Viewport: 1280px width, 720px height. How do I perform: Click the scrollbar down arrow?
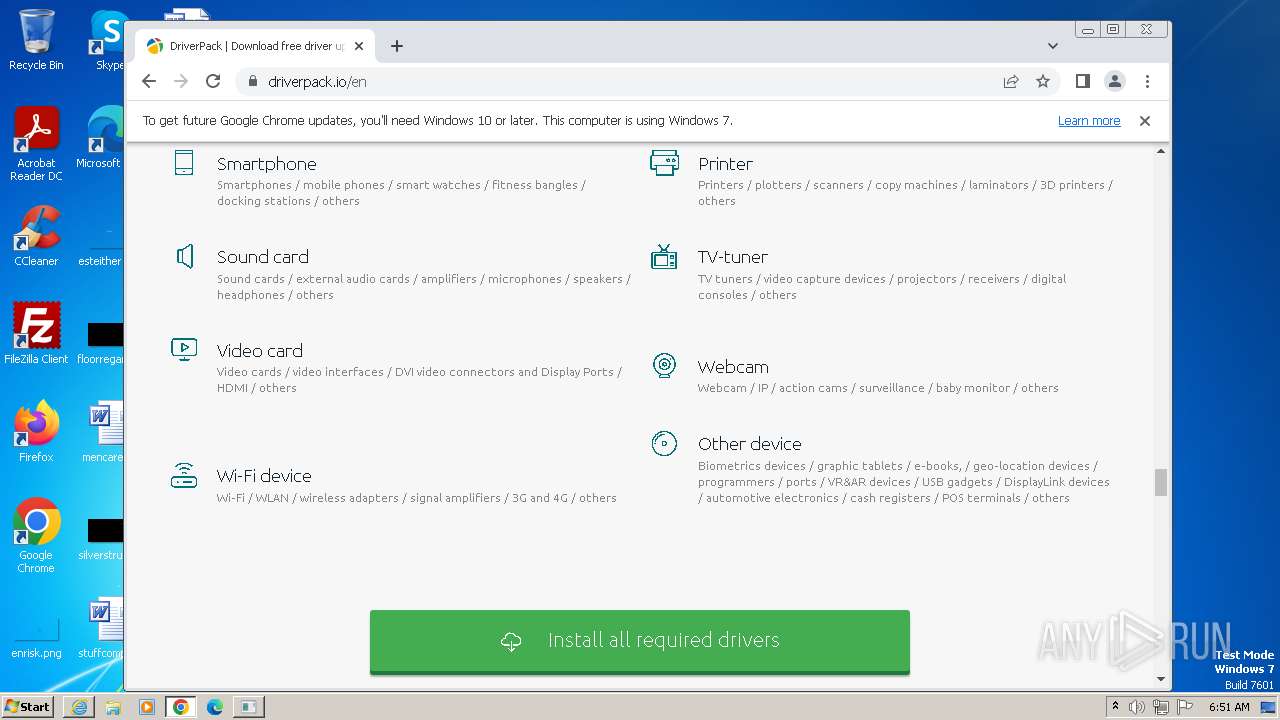(1160, 679)
